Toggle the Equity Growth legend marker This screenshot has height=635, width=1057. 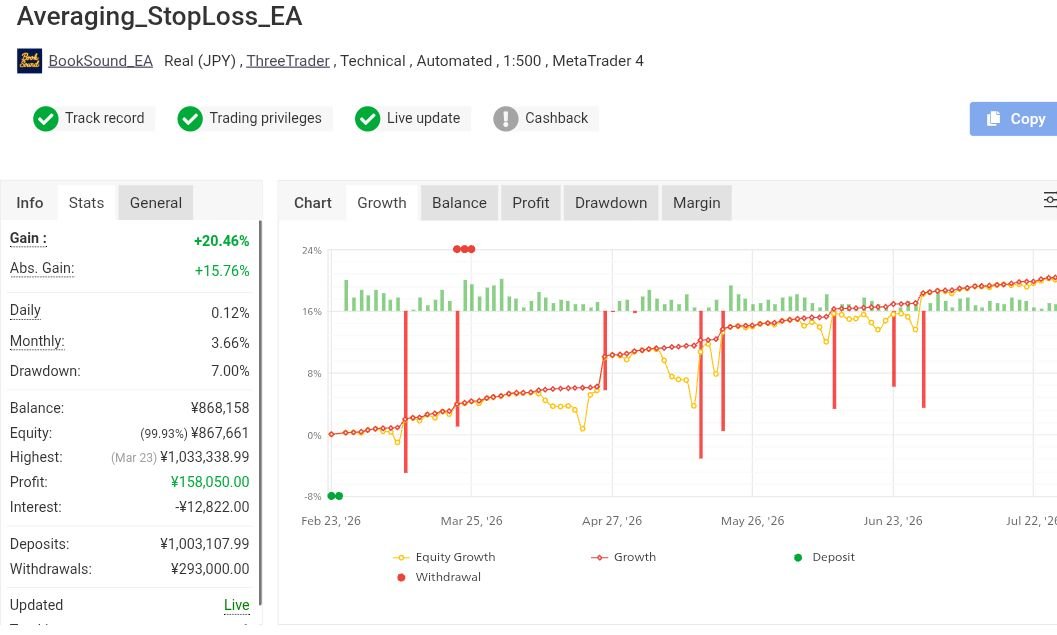[x=401, y=557]
